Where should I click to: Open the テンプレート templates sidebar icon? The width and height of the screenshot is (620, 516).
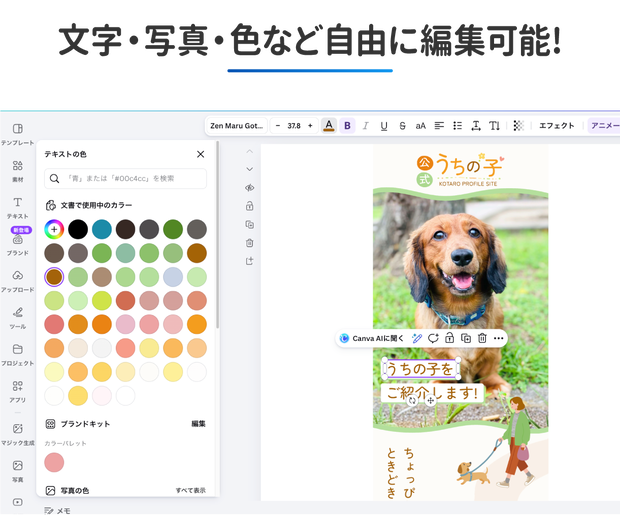[x=18, y=134]
